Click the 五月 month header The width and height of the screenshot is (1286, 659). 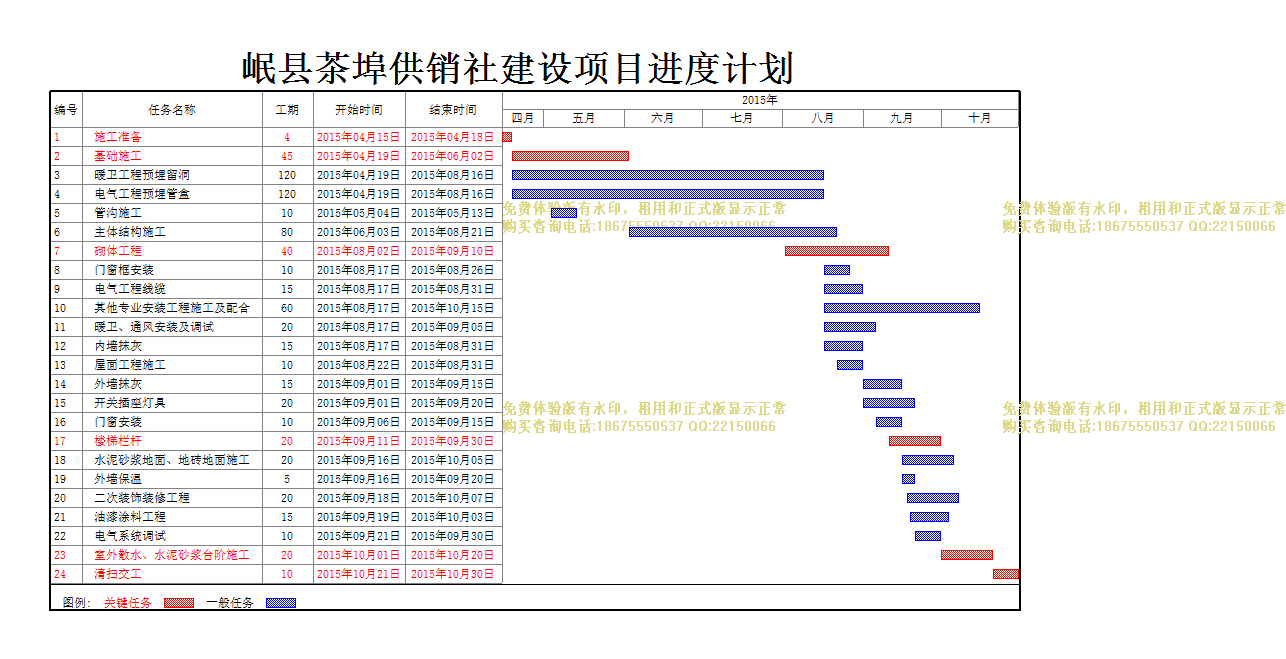[x=584, y=118]
